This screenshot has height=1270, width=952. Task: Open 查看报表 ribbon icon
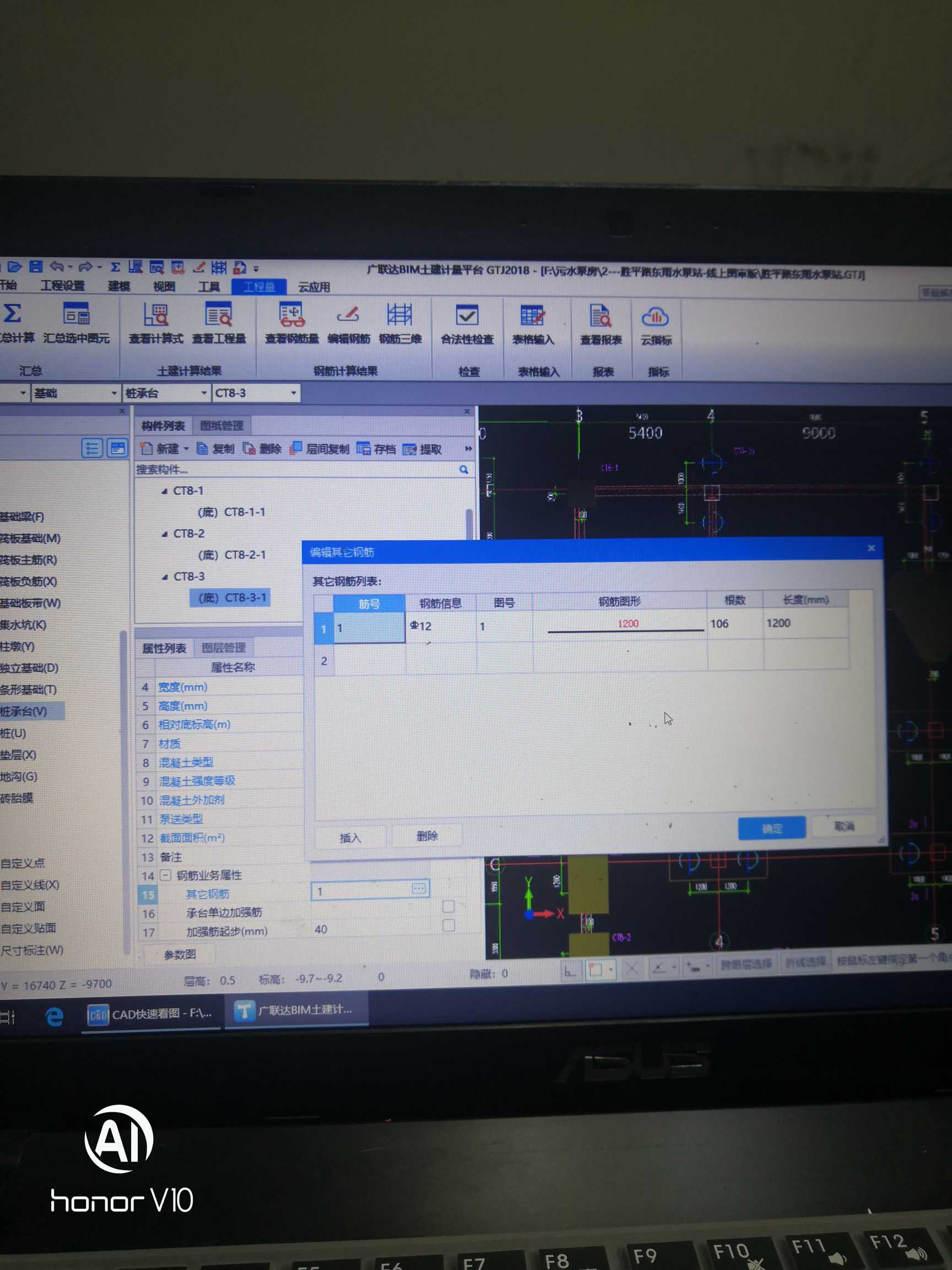click(x=601, y=317)
